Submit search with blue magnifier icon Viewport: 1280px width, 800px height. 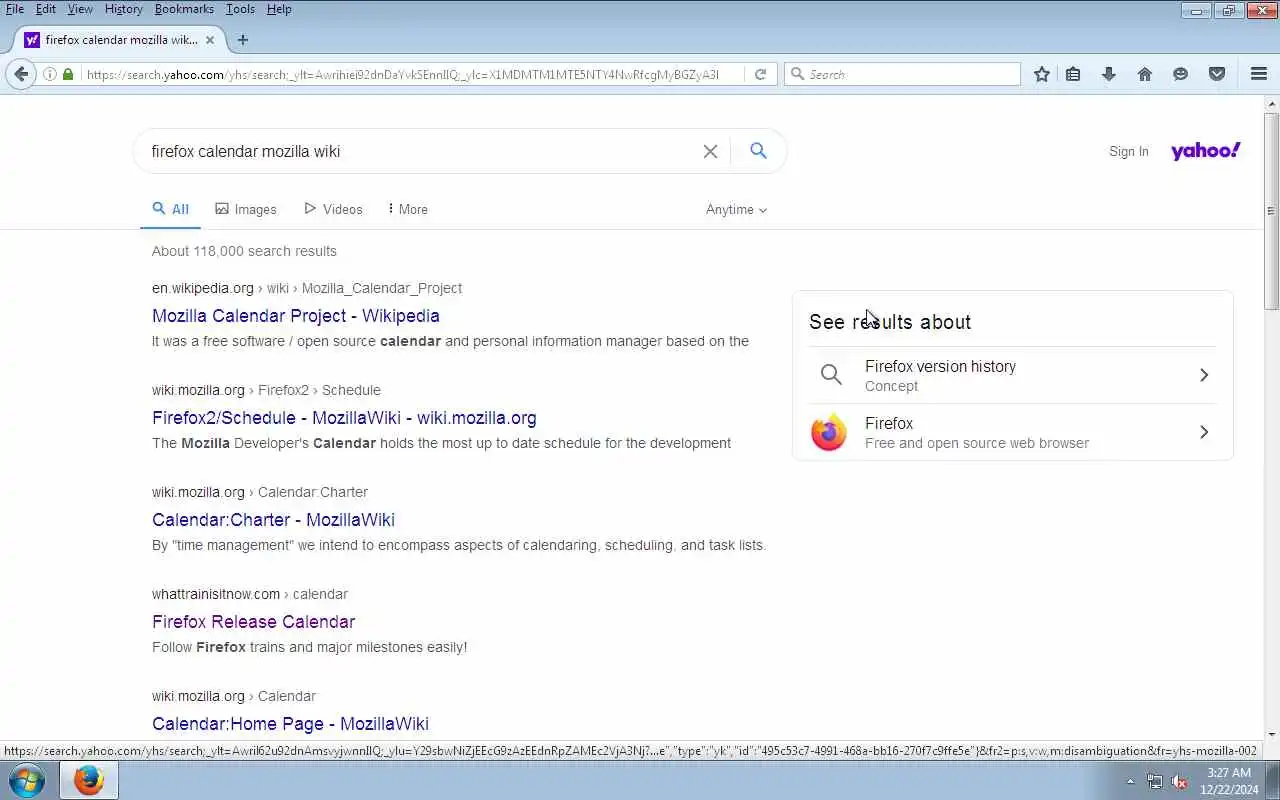point(758,151)
